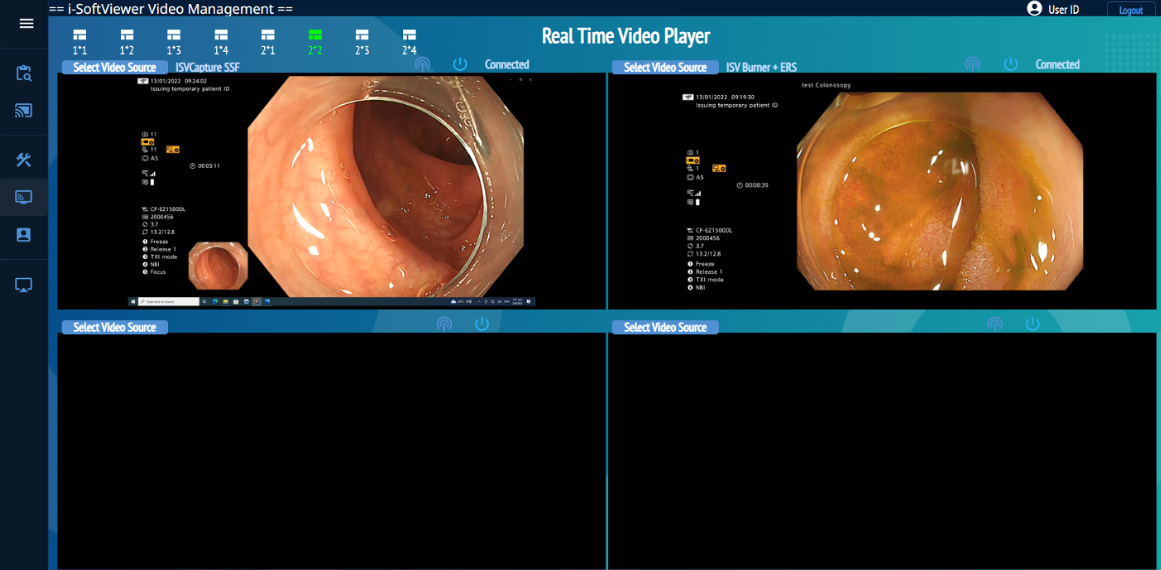Select the 2*1 layout
The height and width of the screenshot is (570, 1161).
point(268,41)
